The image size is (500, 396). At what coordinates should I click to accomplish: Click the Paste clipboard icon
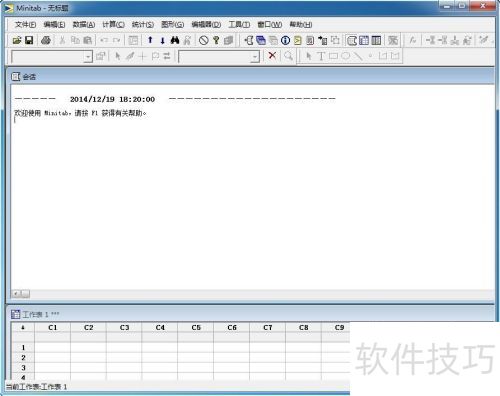pos(87,40)
